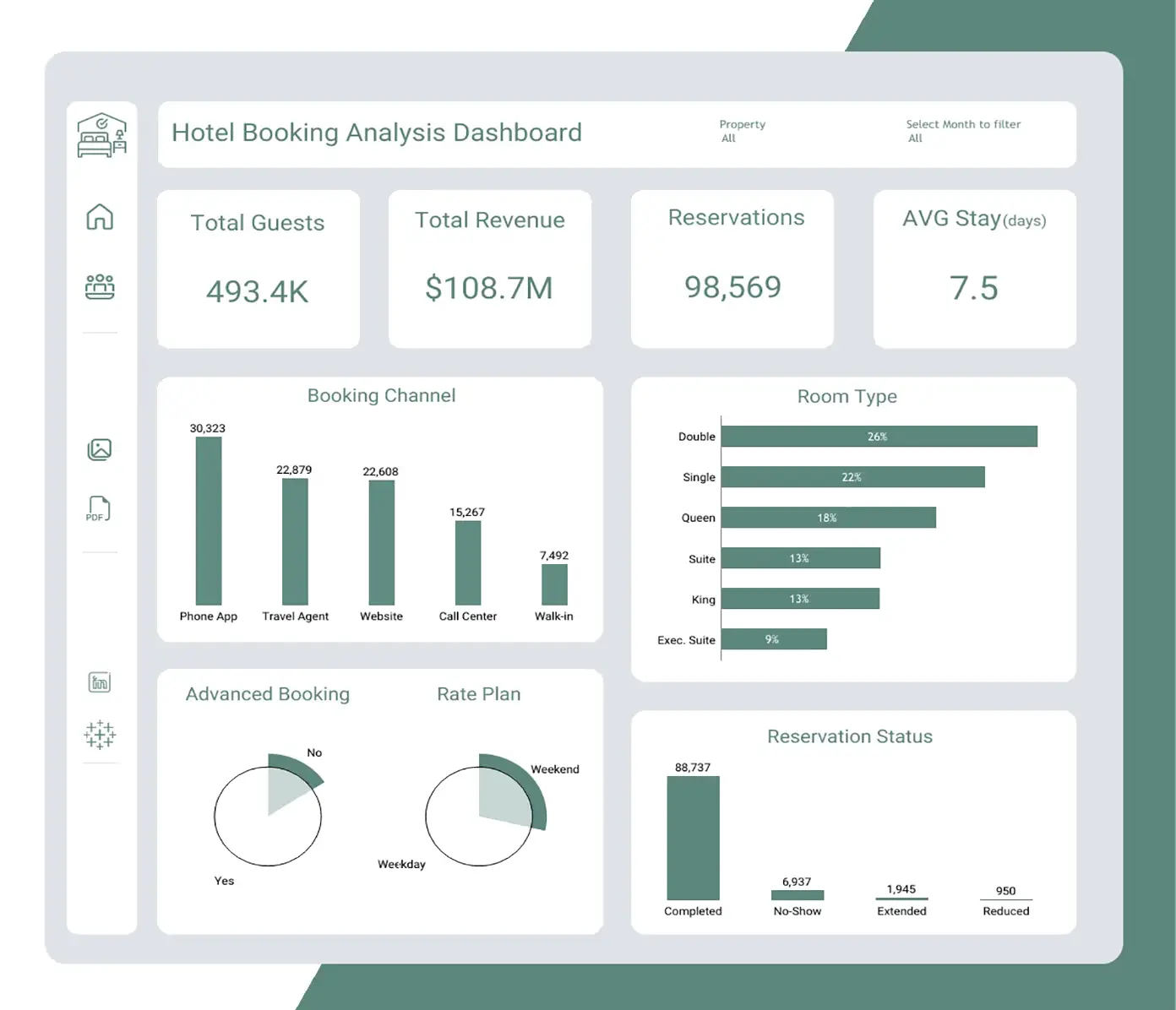The width and height of the screenshot is (1176, 1010).
Task: Click the hotel bed logo icon
Action: (x=101, y=135)
